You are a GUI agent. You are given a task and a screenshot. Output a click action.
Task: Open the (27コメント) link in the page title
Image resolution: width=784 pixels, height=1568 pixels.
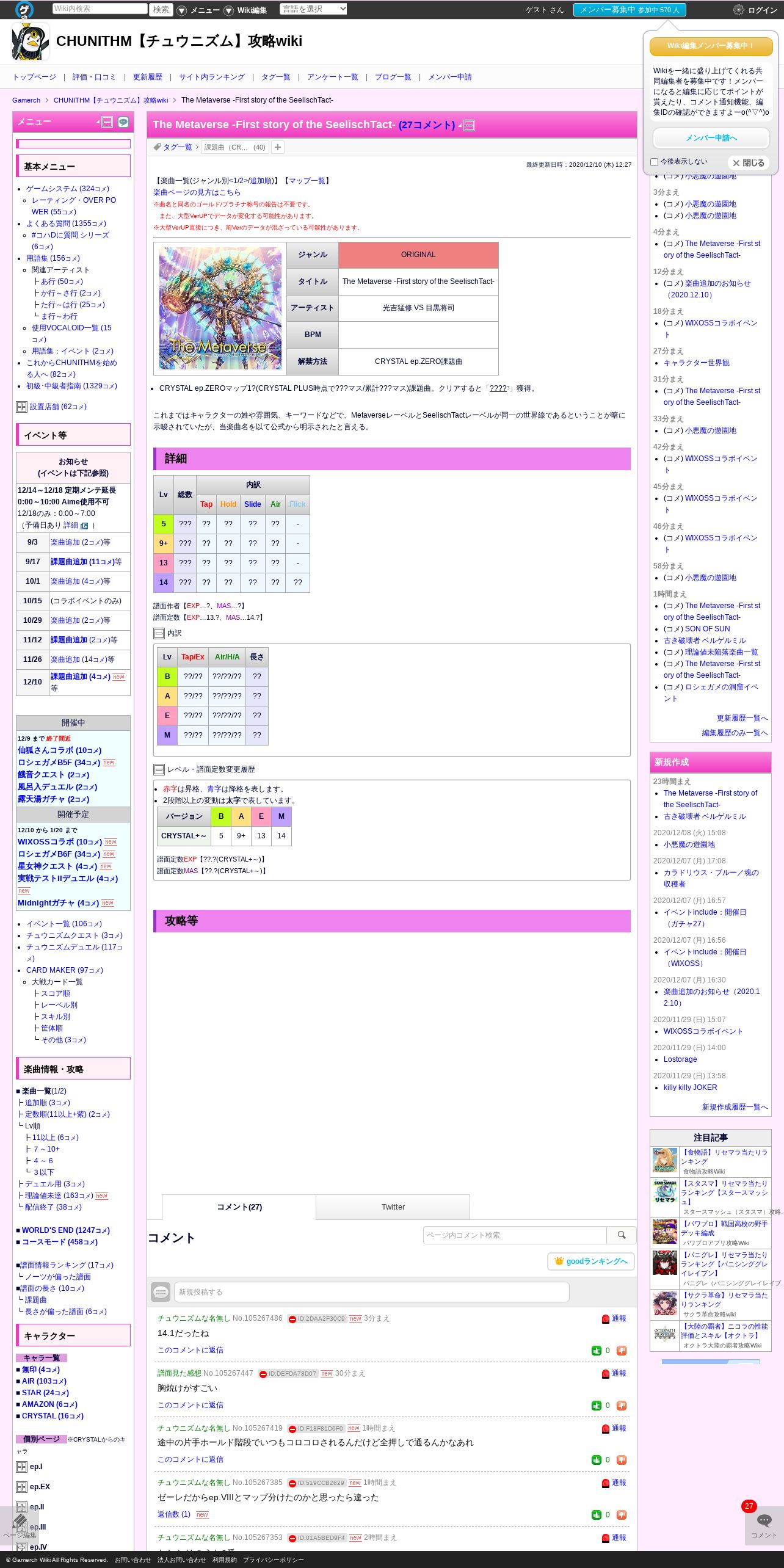pyautogui.click(x=427, y=125)
